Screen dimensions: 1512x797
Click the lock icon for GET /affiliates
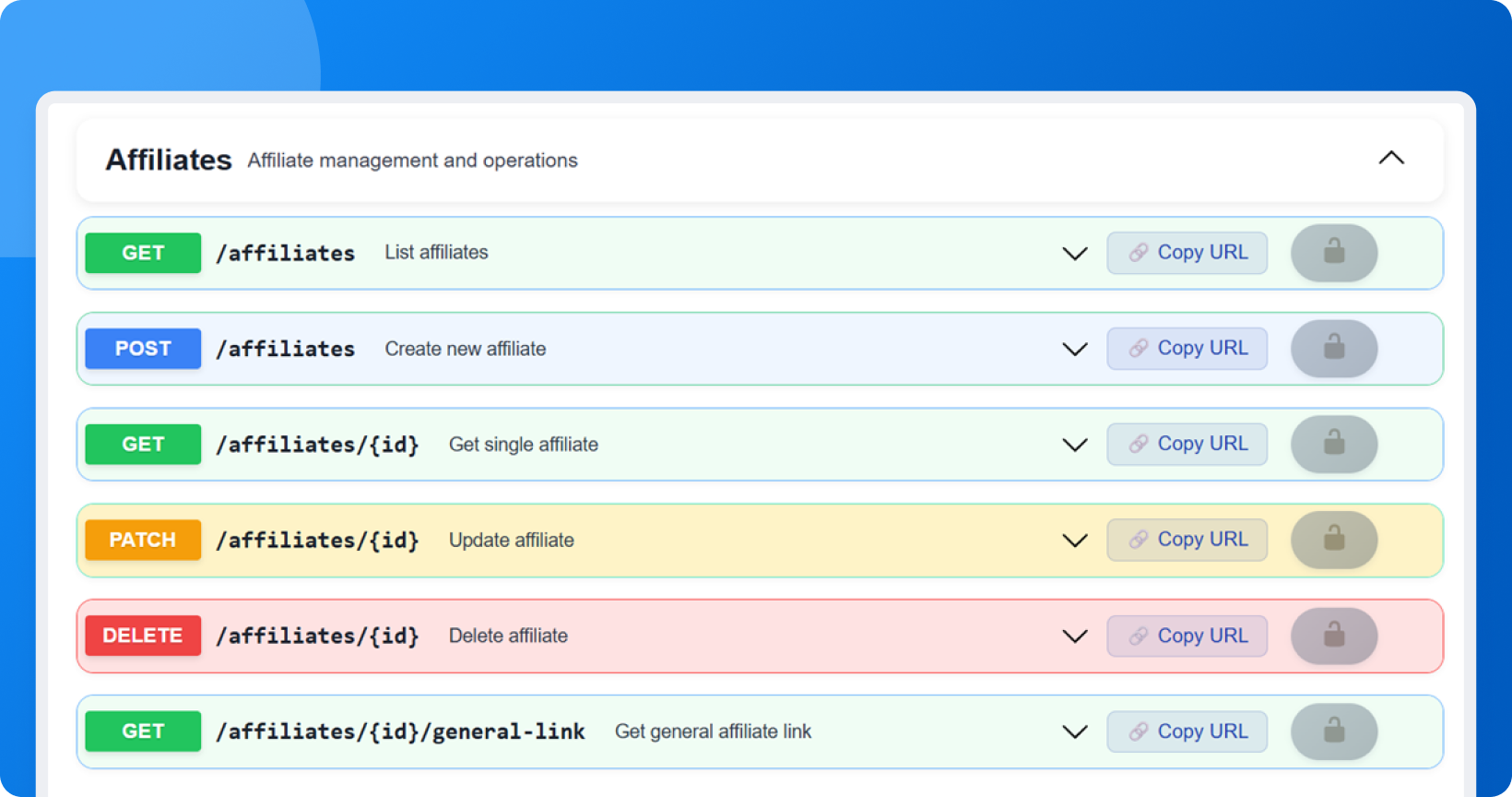pyautogui.click(x=1333, y=253)
